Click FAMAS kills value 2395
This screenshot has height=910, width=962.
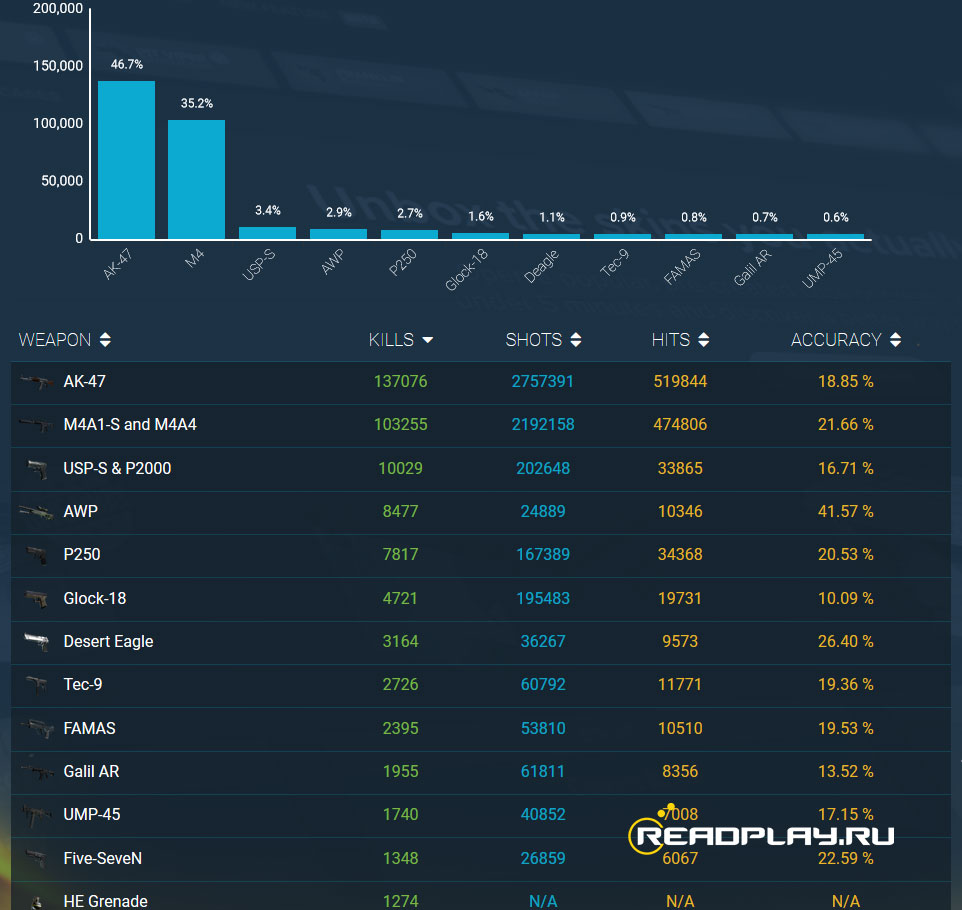tap(401, 728)
